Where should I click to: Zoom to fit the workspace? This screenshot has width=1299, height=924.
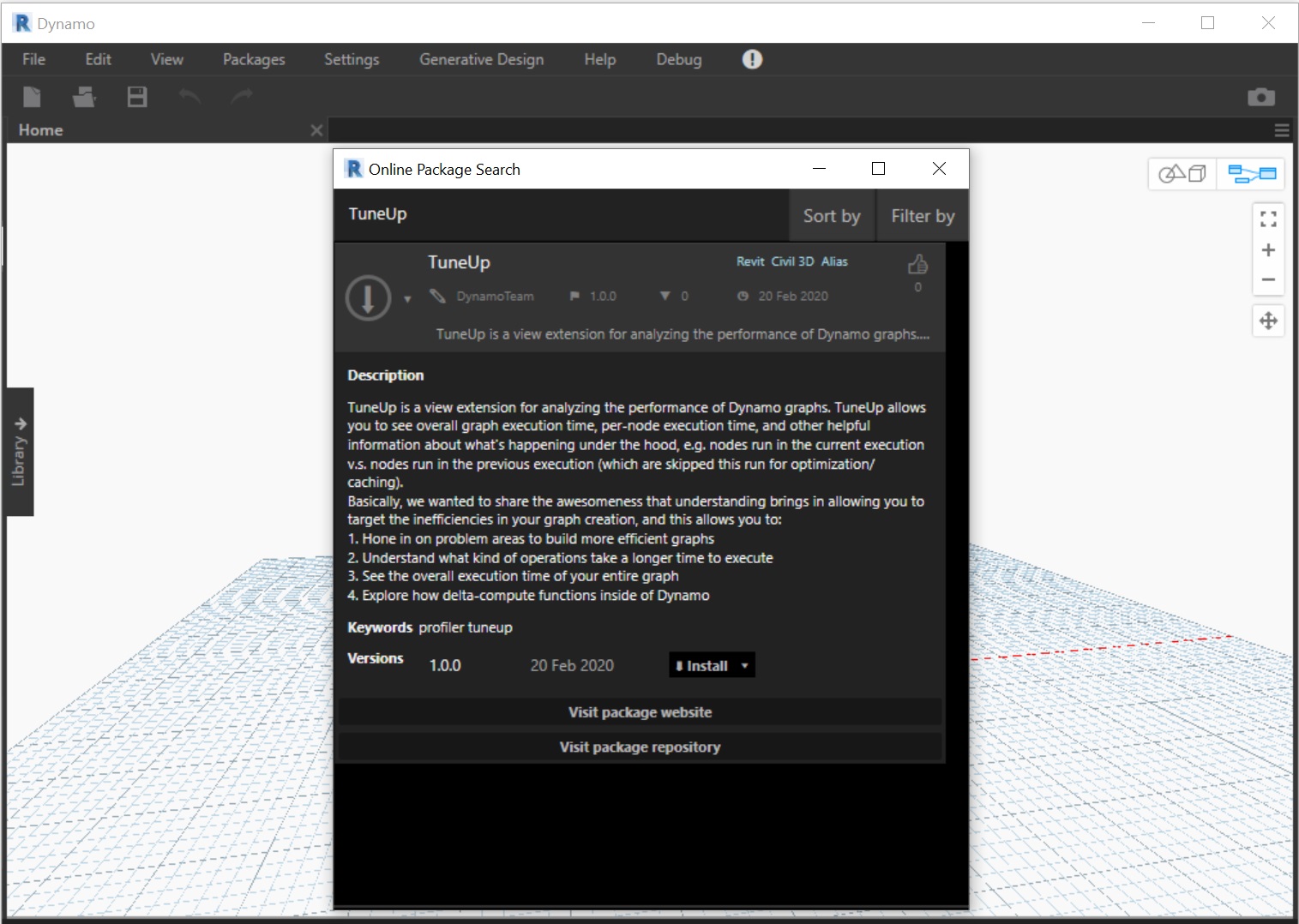pyautogui.click(x=1269, y=219)
